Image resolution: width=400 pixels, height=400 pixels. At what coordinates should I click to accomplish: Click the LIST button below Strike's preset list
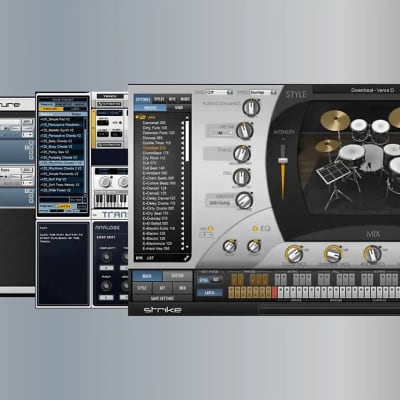coord(150,258)
